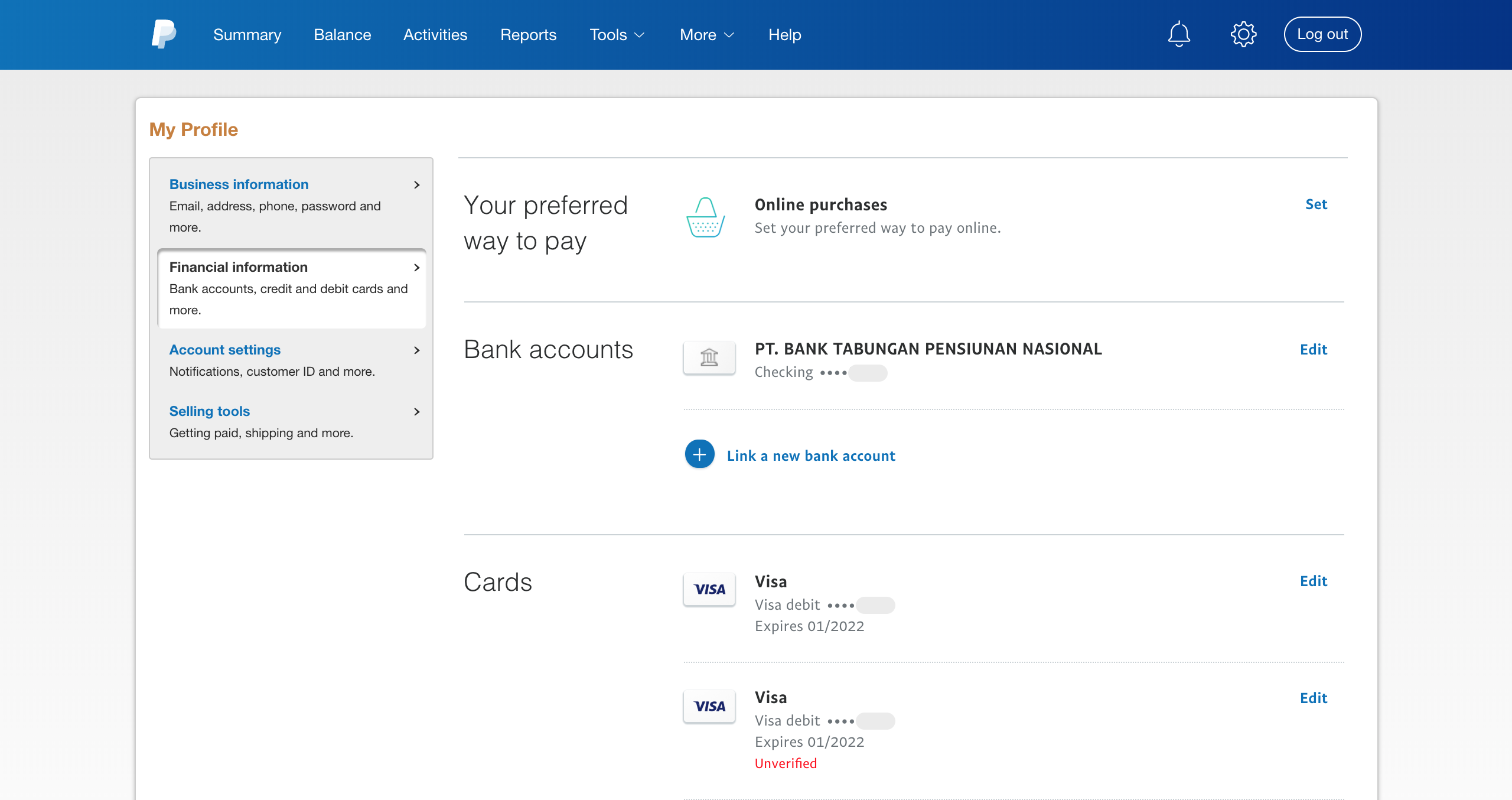
Task: Click the blue plus circle icon
Action: point(699,454)
